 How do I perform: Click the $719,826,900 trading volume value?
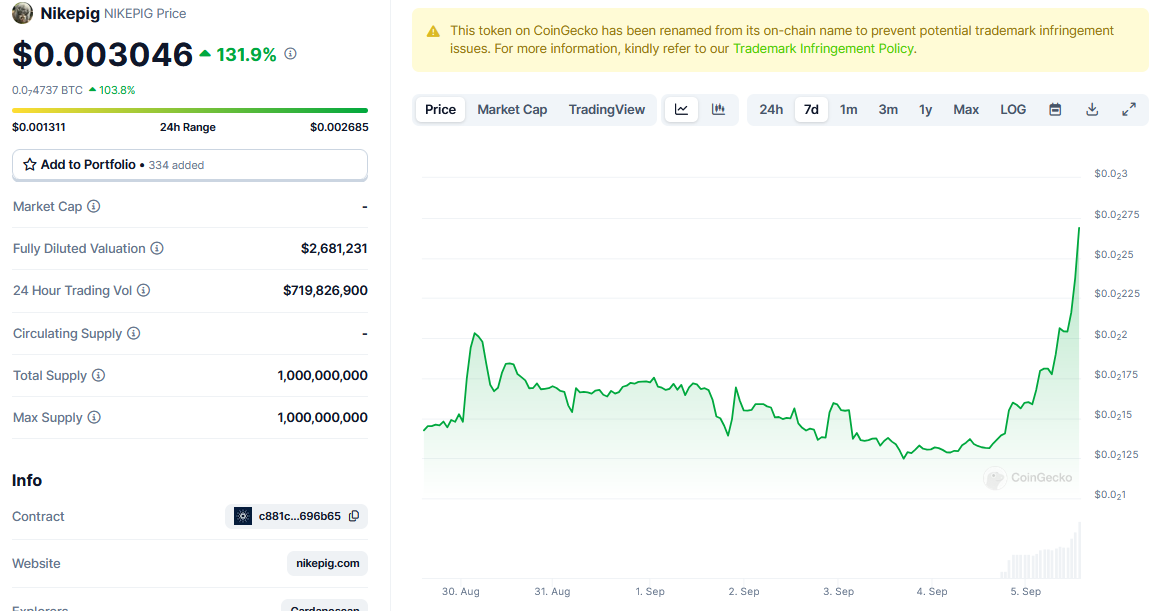coord(325,291)
